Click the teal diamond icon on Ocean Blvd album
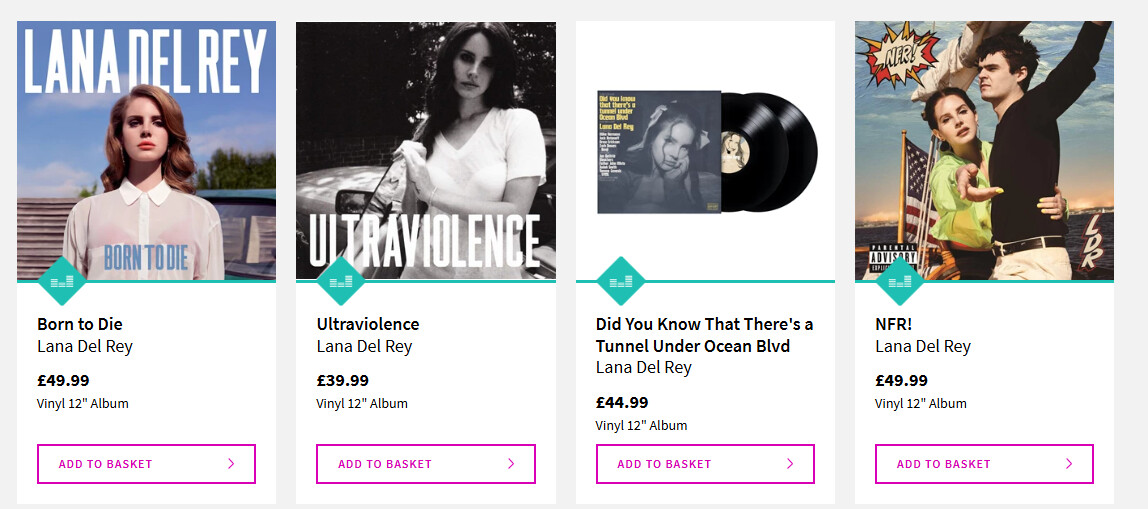1148x509 pixels. pos(621,281)
